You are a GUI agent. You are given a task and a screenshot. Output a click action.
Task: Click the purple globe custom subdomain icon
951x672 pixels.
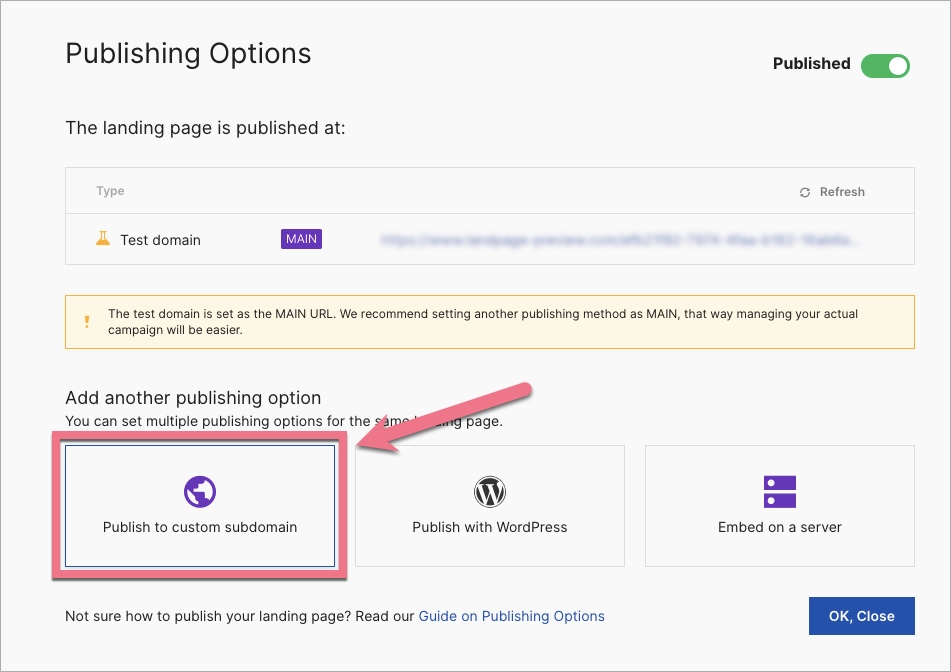[x=200, y=491]
